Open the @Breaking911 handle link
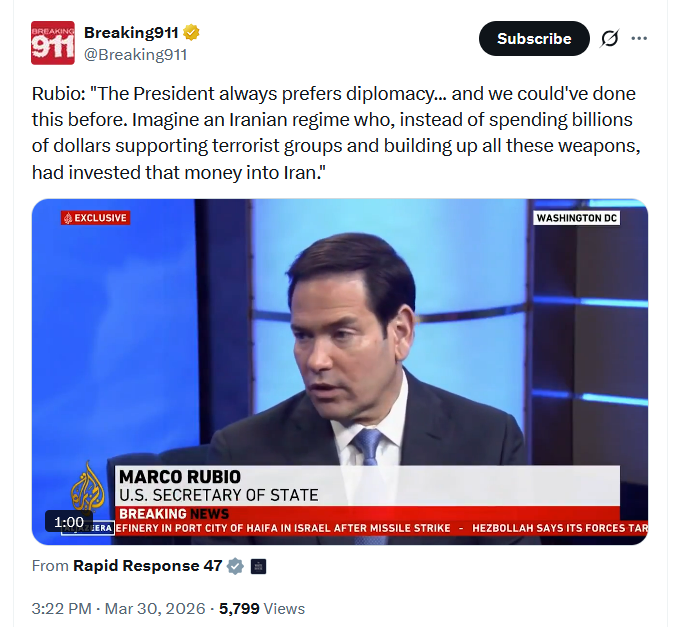 coord(136,55)
